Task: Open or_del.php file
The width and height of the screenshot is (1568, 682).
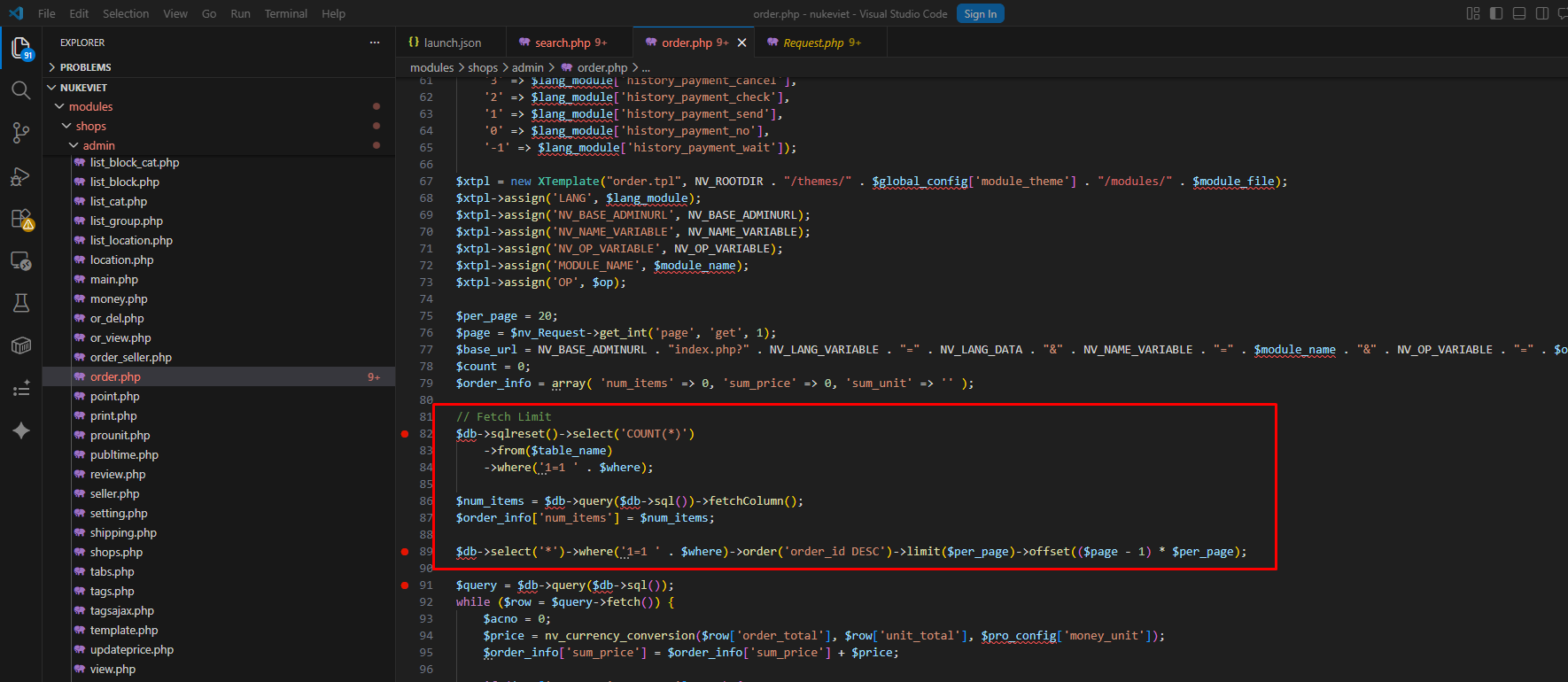Action: pyautogui.click(x=219, y=319)
